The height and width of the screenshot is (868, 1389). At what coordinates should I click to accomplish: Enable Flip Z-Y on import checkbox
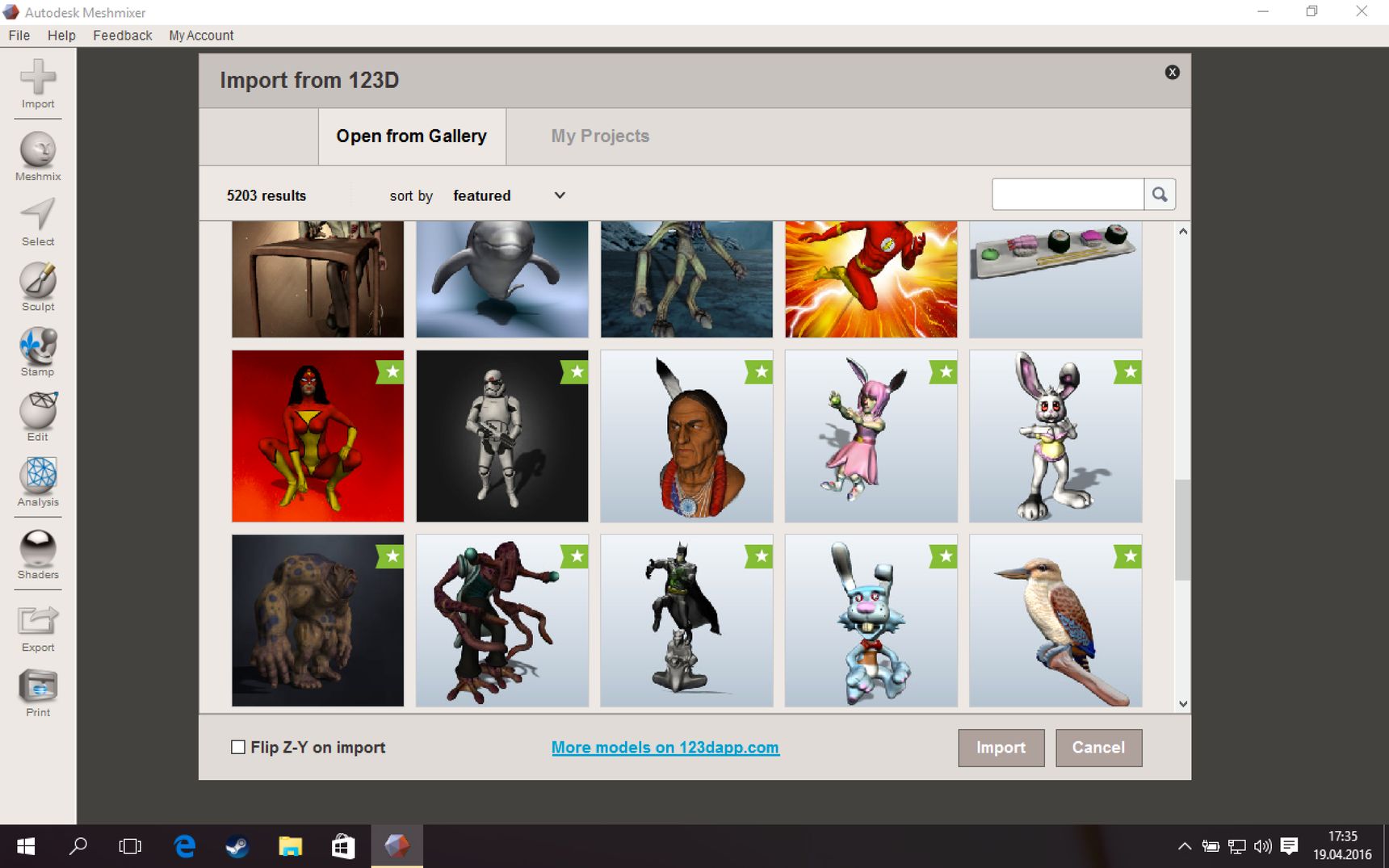(238, 748)
